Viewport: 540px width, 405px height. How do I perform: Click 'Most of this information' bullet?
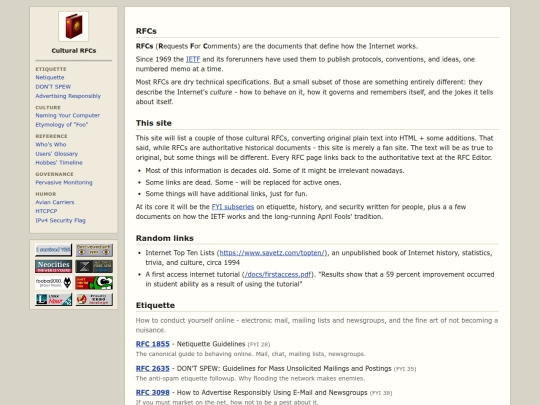point(275,171)
